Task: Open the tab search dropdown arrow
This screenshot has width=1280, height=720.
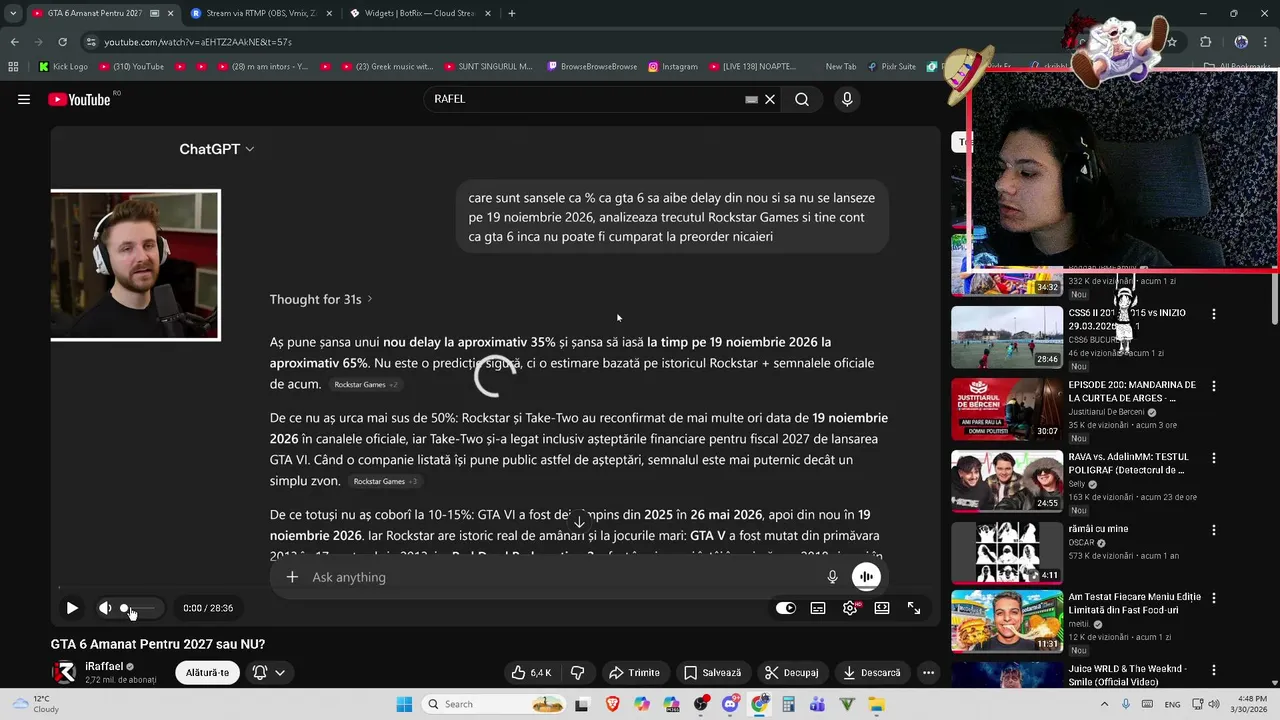Action: tap(13, 13)
